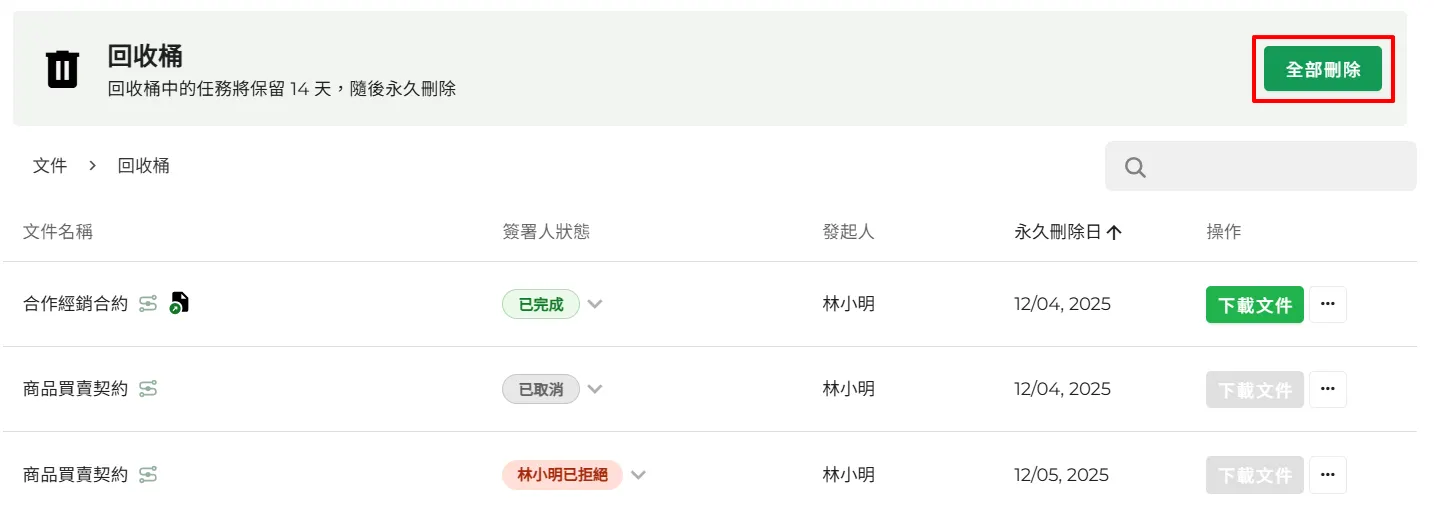
Task: Expand the chevron next to 林小明已拒絕 status
Action: point(638,474)
